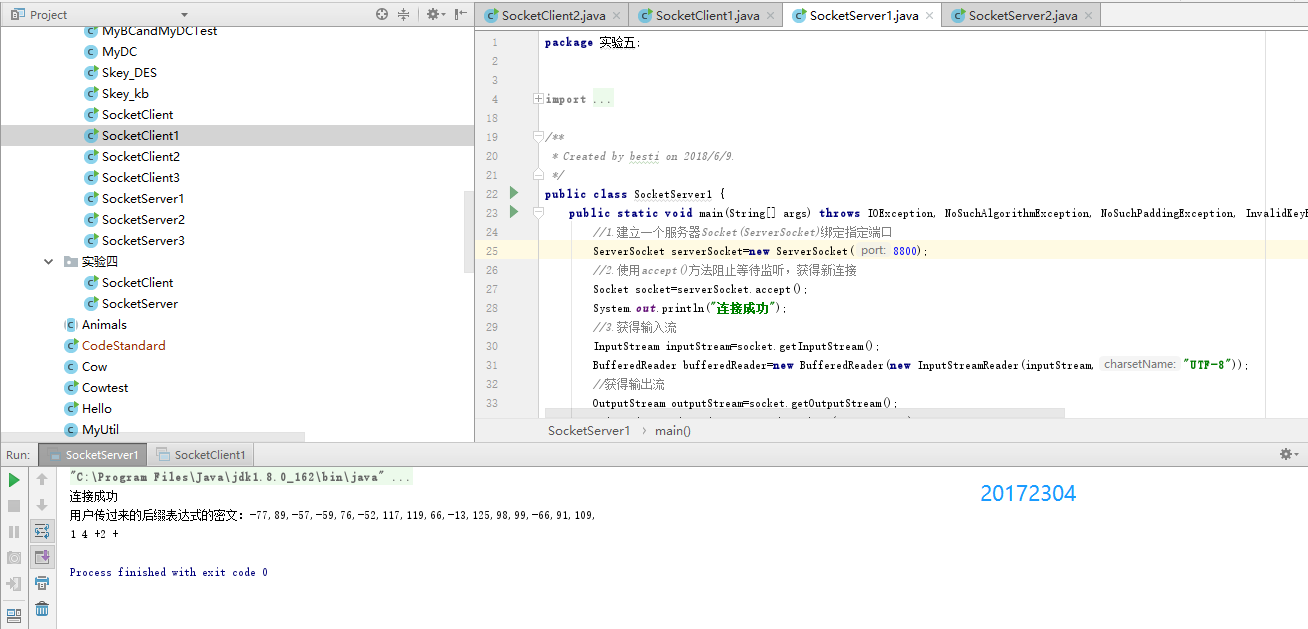Select Cow class in project tree
1308x629 pixels.
coord(95,366)
